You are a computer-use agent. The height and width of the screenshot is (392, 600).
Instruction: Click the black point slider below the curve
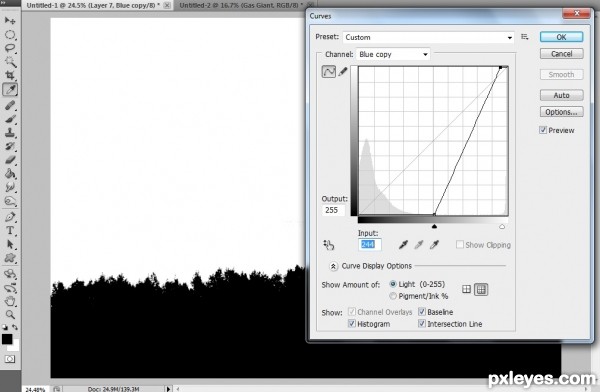point(434,227)
